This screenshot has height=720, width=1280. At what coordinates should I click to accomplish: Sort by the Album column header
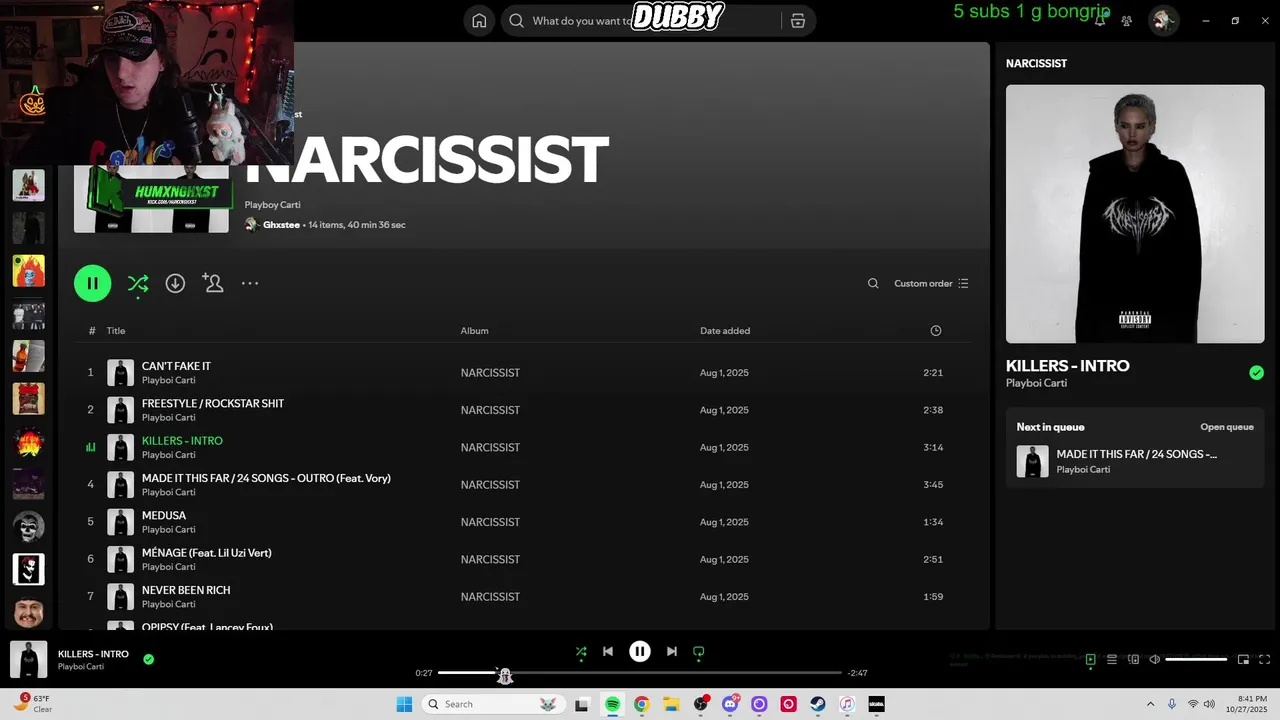tap(474, 331)
